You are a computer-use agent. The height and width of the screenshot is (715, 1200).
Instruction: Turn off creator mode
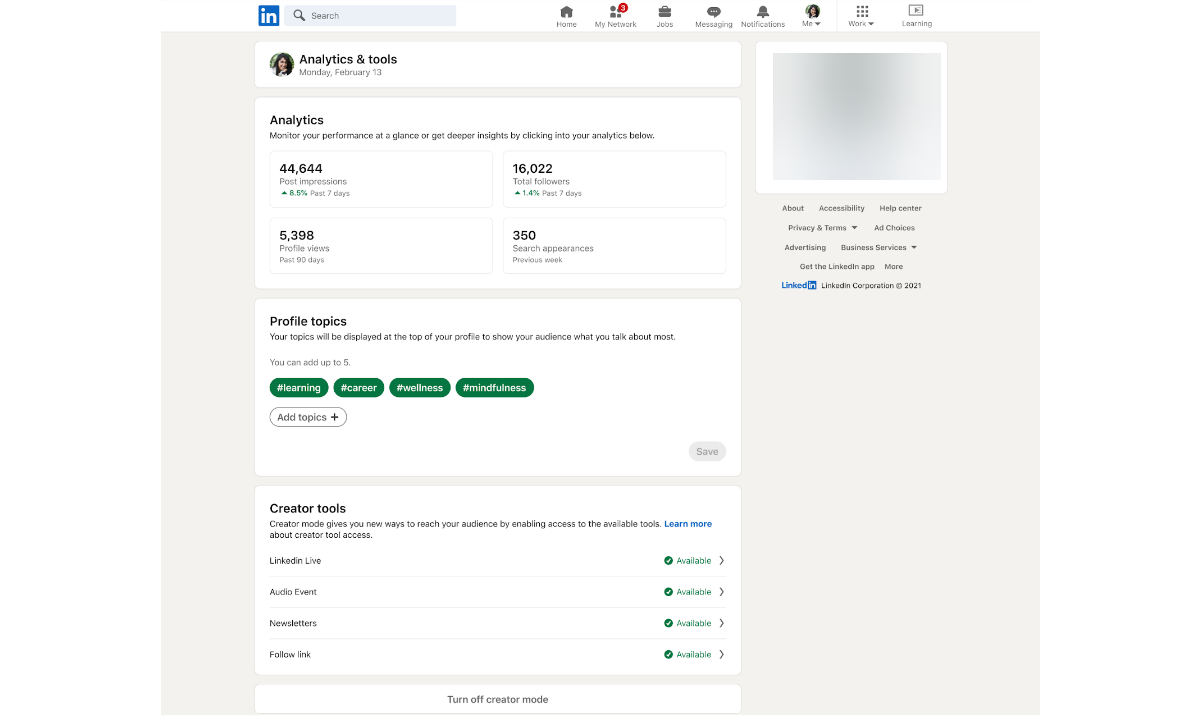point(497,698)
